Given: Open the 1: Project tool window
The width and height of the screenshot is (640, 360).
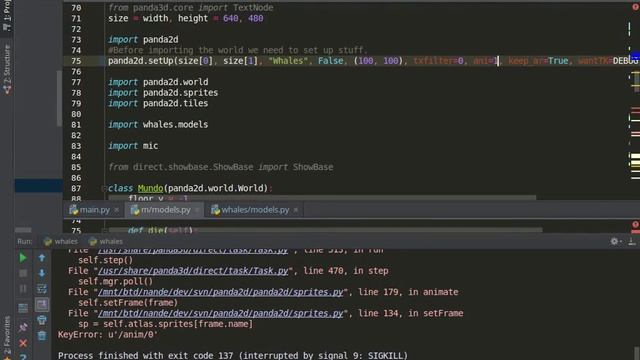Looking at the screenshot, I should (7, 16).
